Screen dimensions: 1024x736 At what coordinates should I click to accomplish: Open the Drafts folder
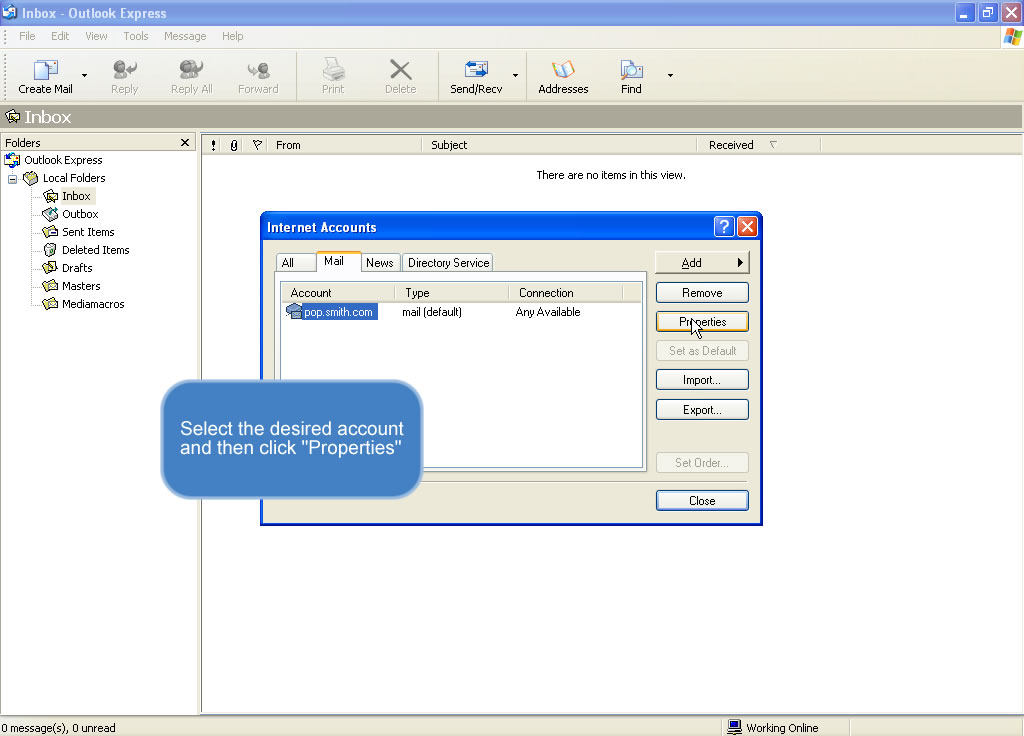click(x=76, y=268)
